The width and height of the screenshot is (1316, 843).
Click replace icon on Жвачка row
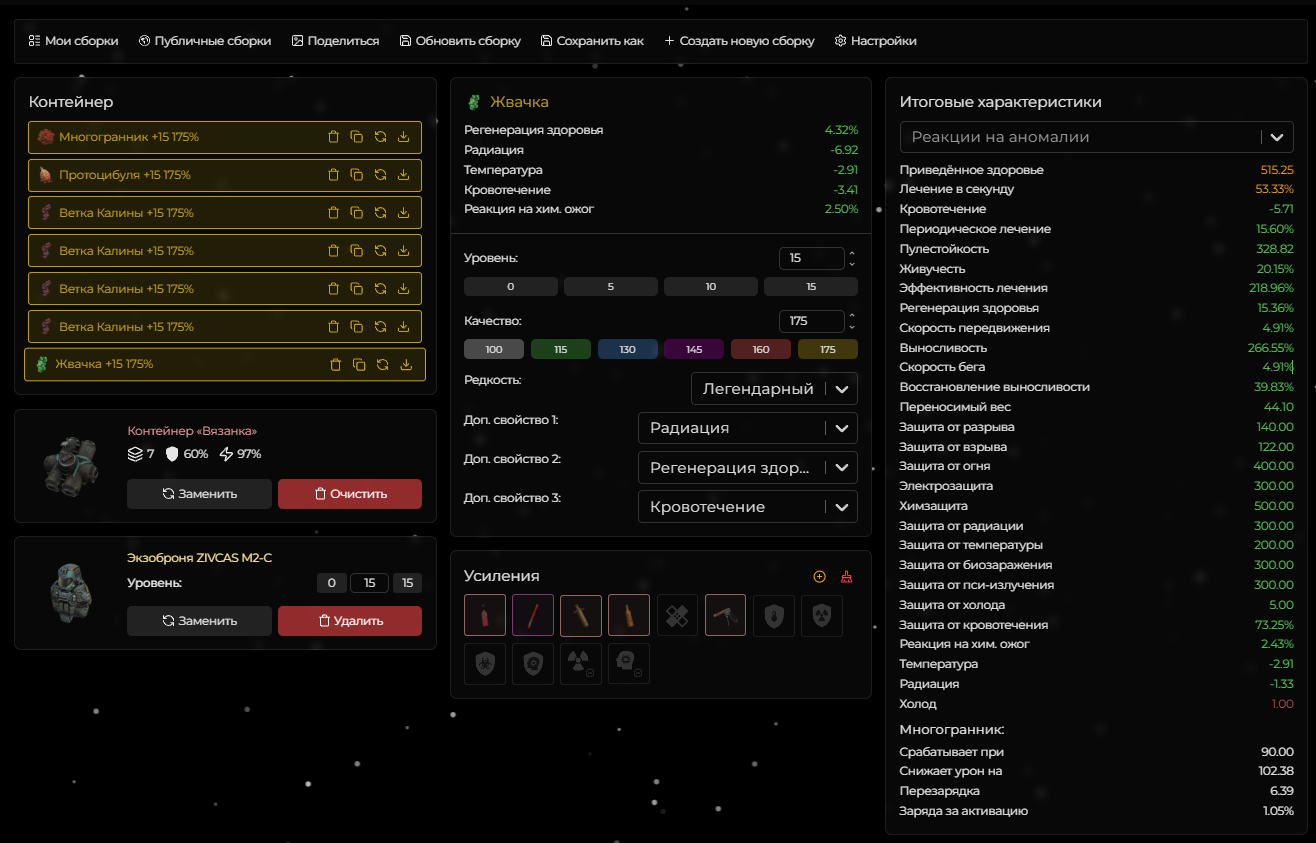click(382, 365)
